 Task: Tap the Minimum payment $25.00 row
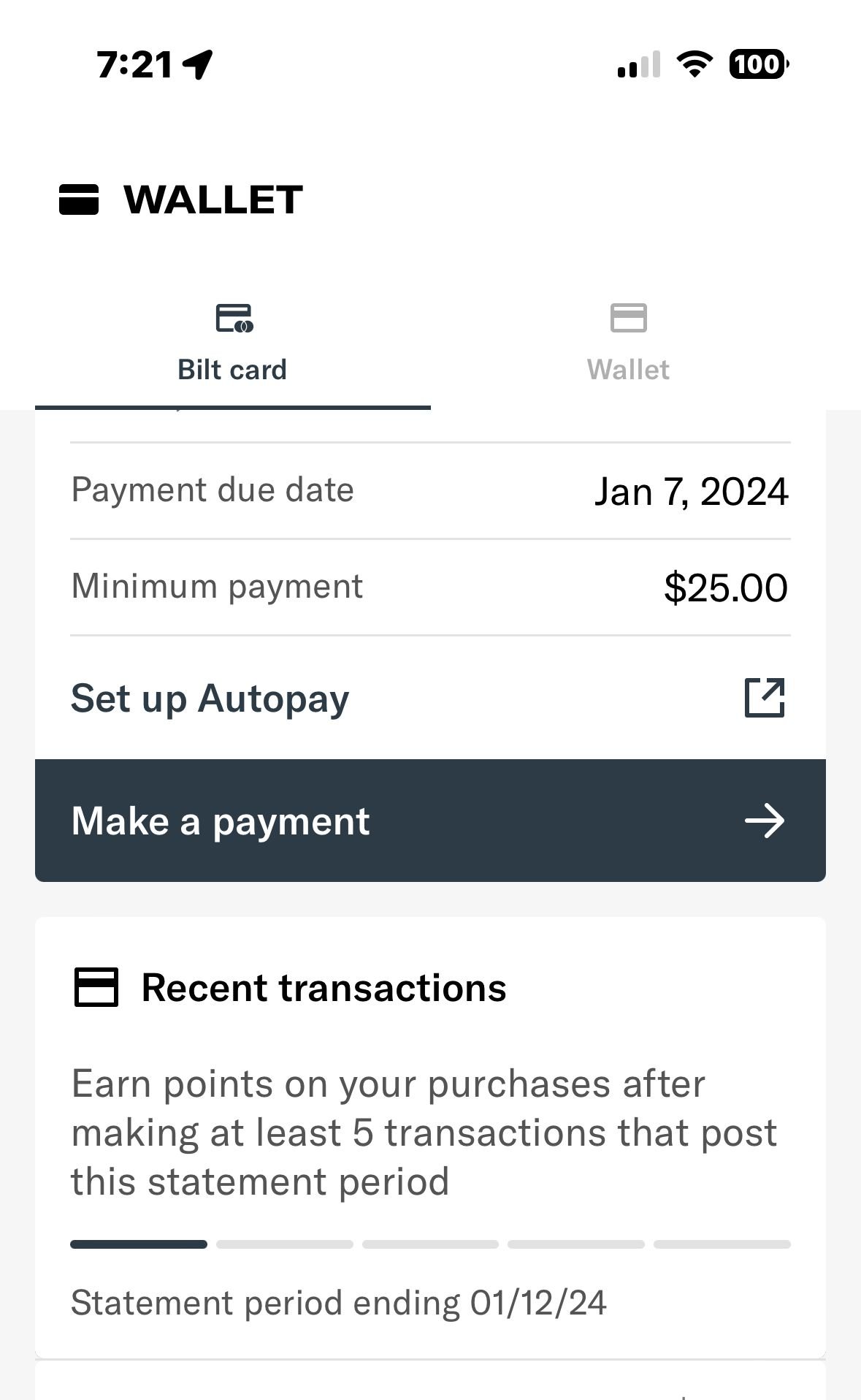[x=430, y=587]
